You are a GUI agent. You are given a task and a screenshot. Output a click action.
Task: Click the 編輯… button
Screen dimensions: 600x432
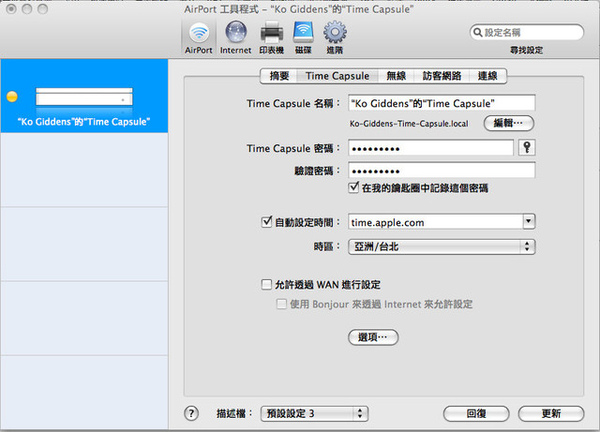[x=509, y=123]
